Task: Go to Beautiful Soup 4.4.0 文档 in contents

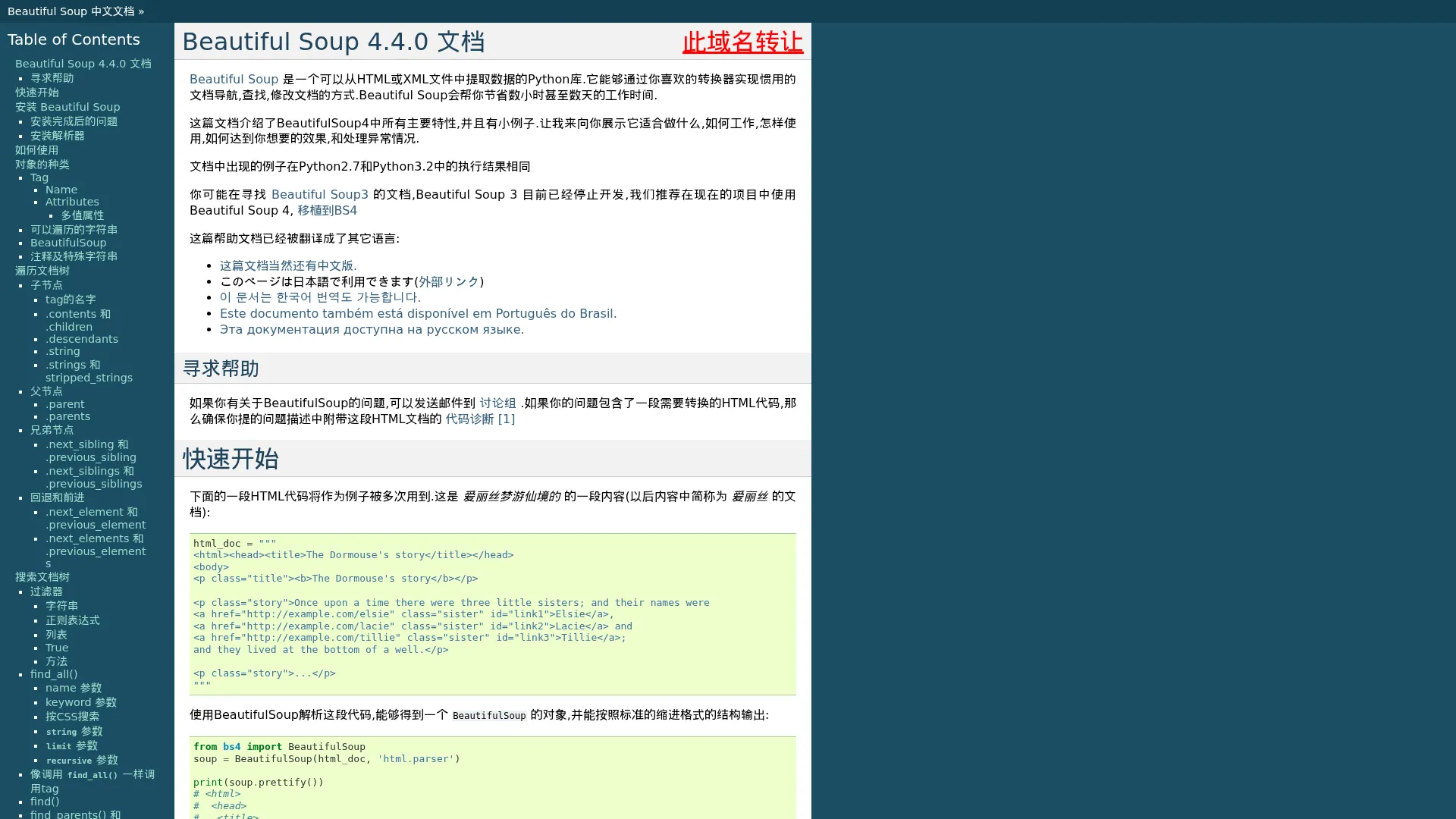Action: click(83, 64)
